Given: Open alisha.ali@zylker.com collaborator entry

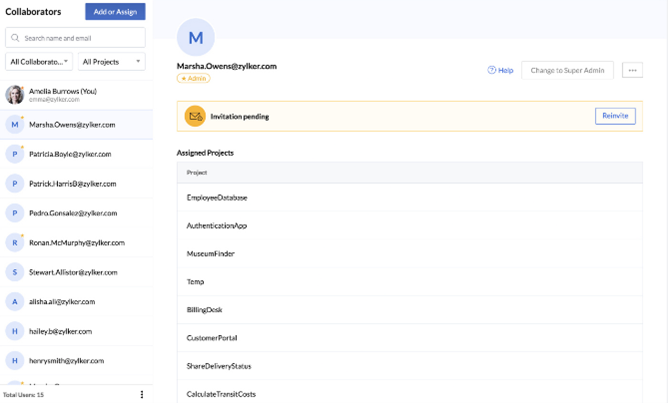Looking at the screenshot, I should point(62,301).
